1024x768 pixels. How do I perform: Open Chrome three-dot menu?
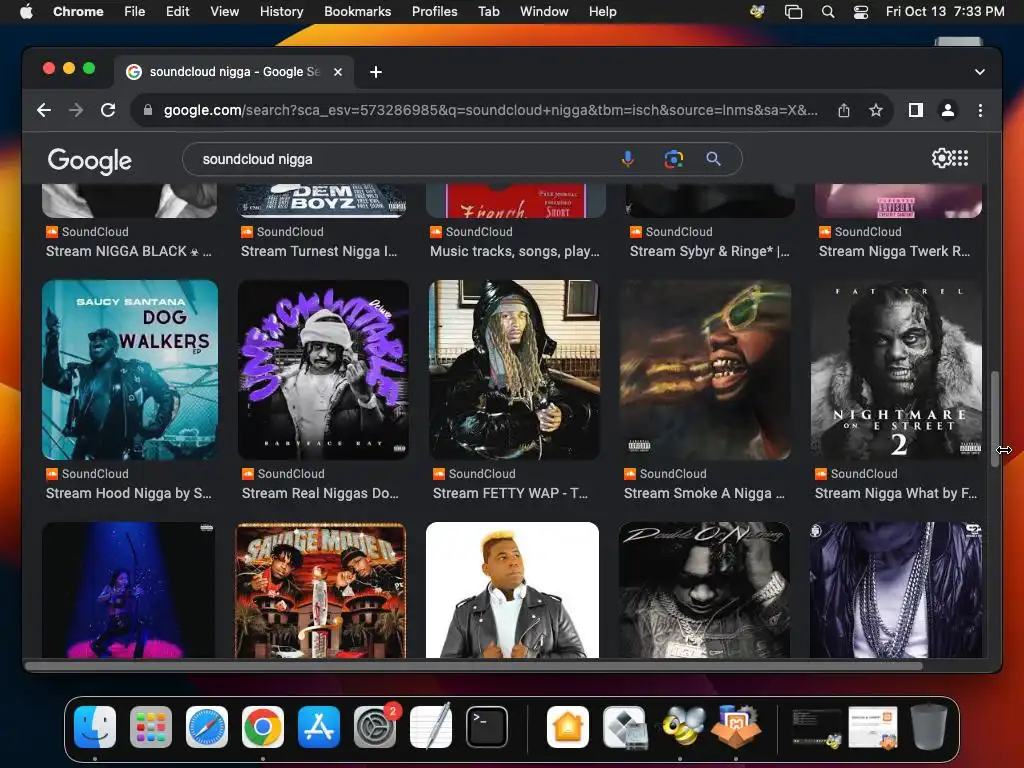coord(980,110)
